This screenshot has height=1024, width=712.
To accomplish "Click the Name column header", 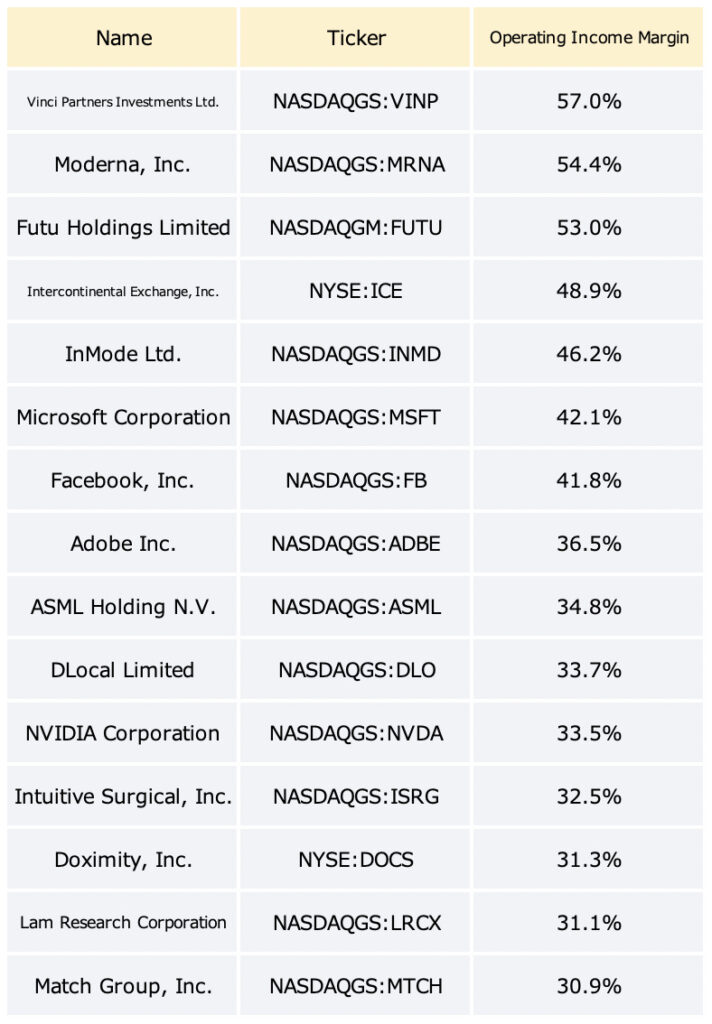I will tap(122, 37).
